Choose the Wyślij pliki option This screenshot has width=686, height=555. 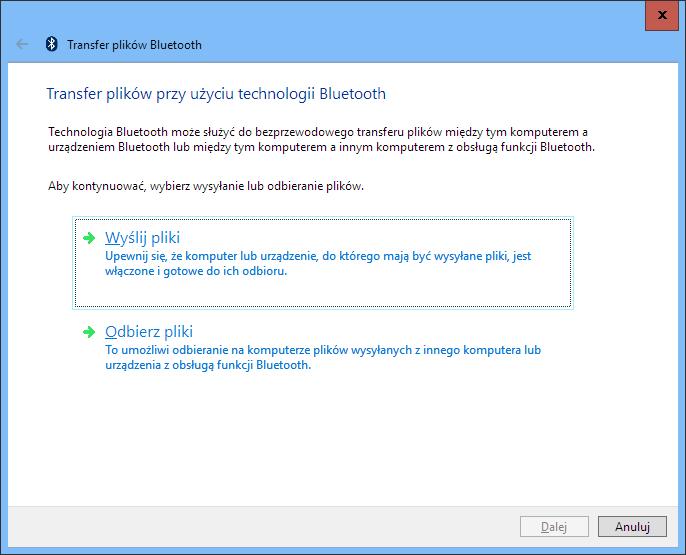(323, 263)
